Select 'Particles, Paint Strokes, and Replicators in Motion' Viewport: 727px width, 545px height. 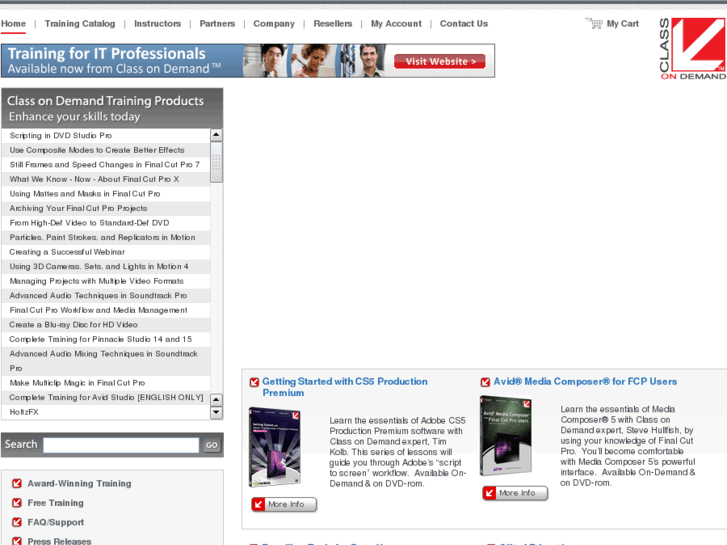point(106,237)
